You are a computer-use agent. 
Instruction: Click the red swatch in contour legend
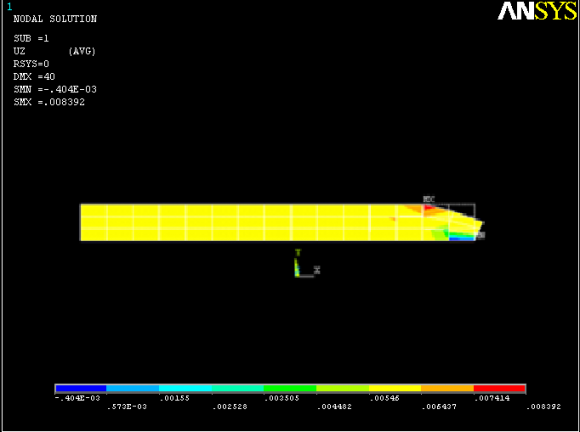pyautogui.click(x=499, y=388)
